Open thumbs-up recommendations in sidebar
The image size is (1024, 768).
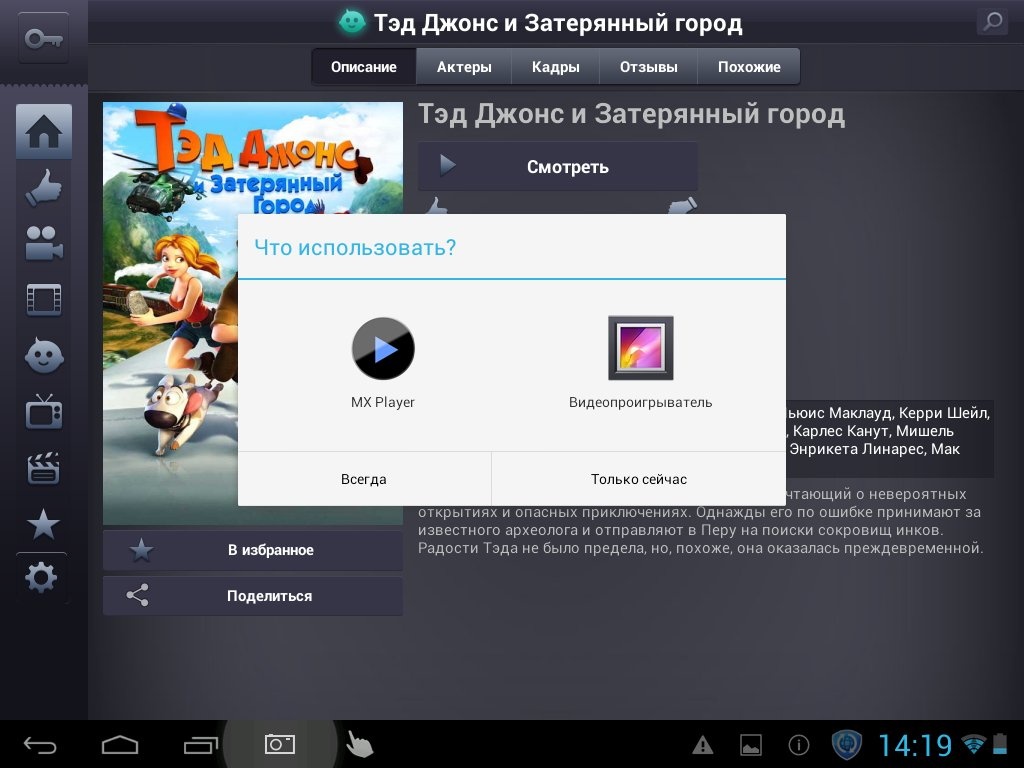(x=43, y=188)
